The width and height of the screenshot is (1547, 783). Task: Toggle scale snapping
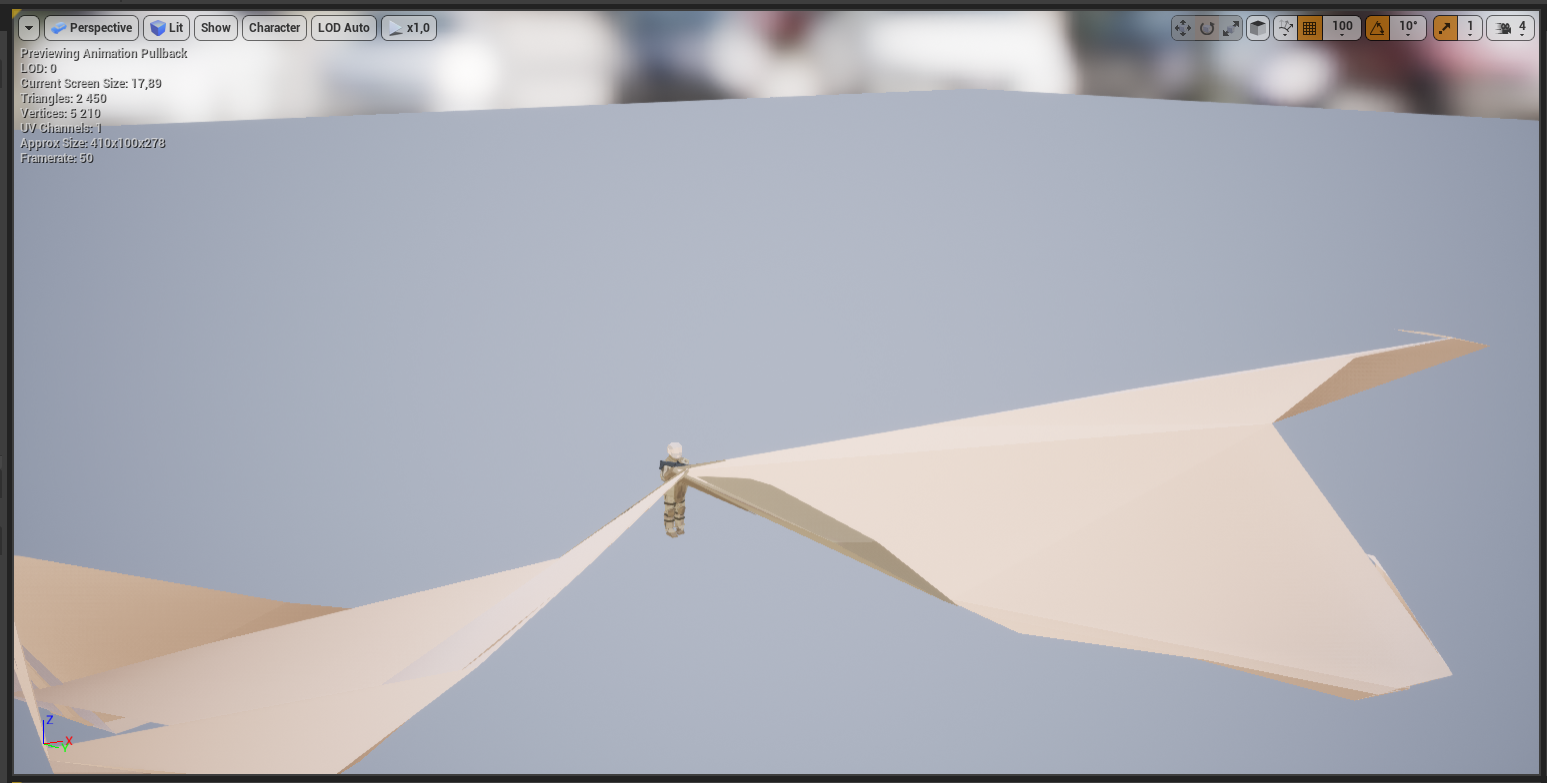1446,27
